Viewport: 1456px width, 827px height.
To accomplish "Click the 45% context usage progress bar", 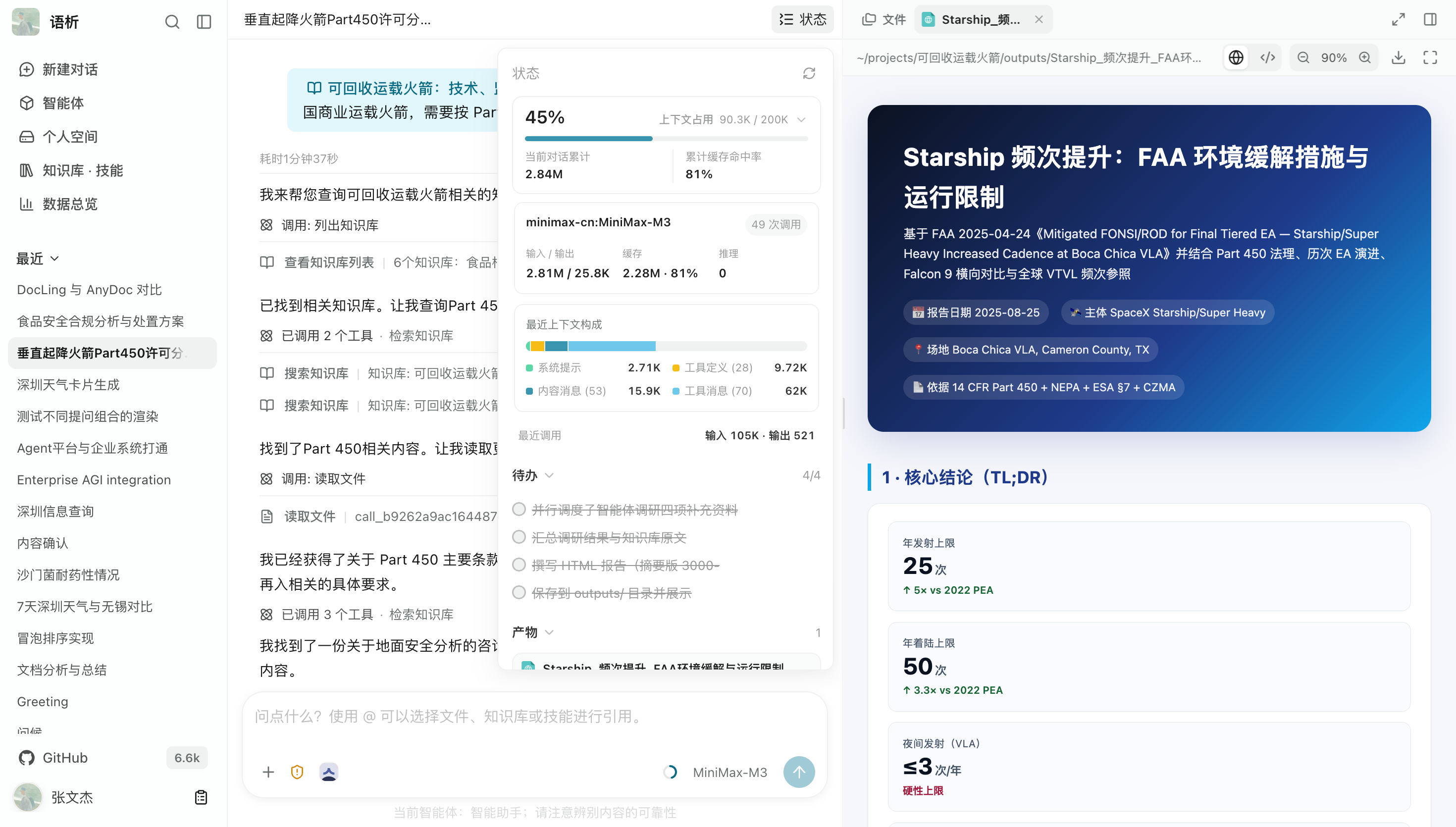I will click(666, 138).
